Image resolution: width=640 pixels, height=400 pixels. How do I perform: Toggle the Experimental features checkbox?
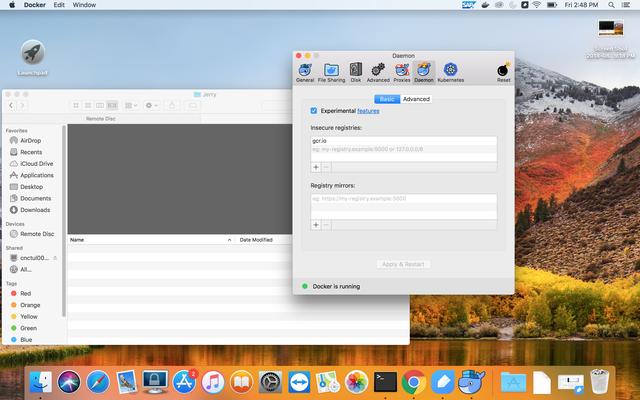[313, 111]
